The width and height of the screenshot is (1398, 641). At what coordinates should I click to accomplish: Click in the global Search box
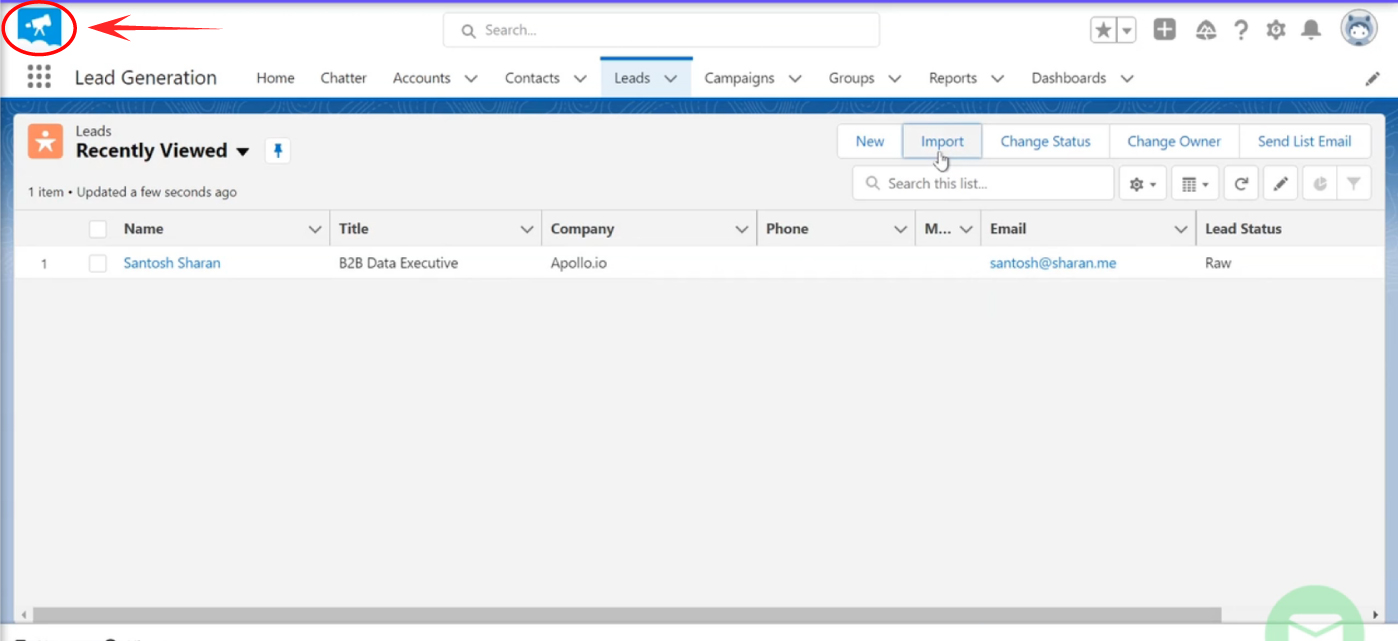pyautogui.click(x=661, y=30)
